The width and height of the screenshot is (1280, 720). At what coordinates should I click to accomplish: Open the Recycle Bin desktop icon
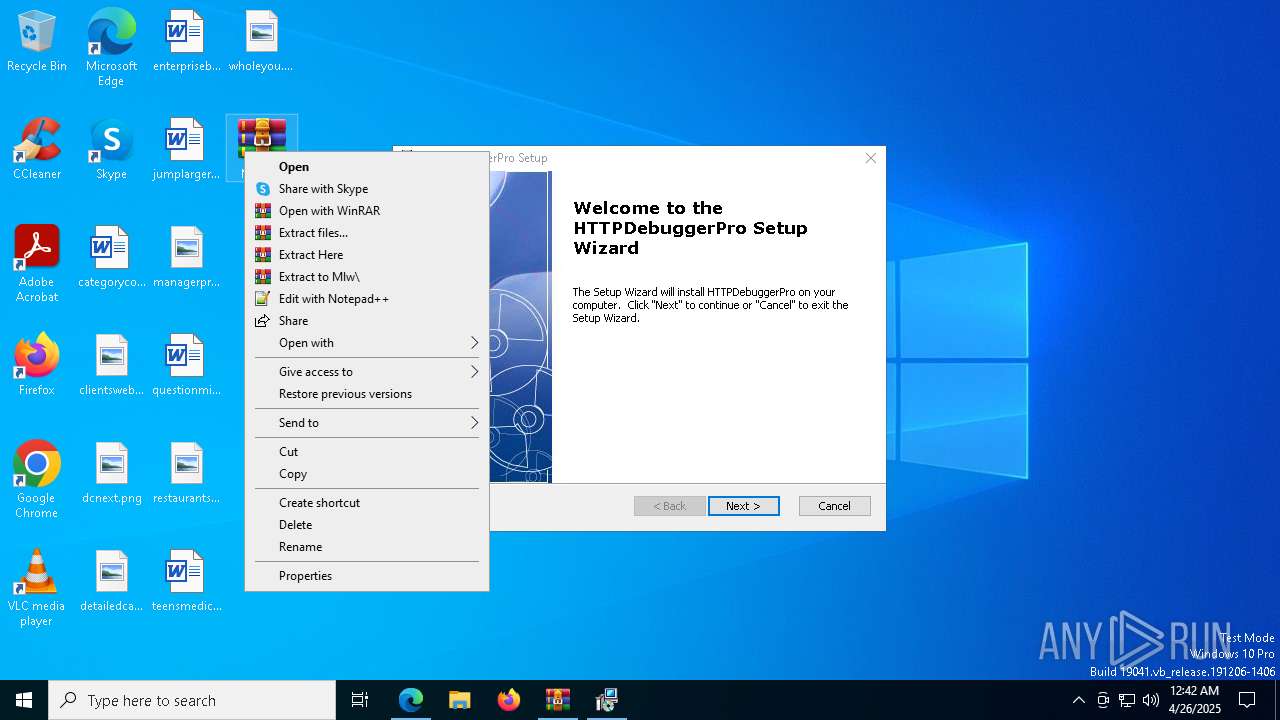click(x=37, y=42)
